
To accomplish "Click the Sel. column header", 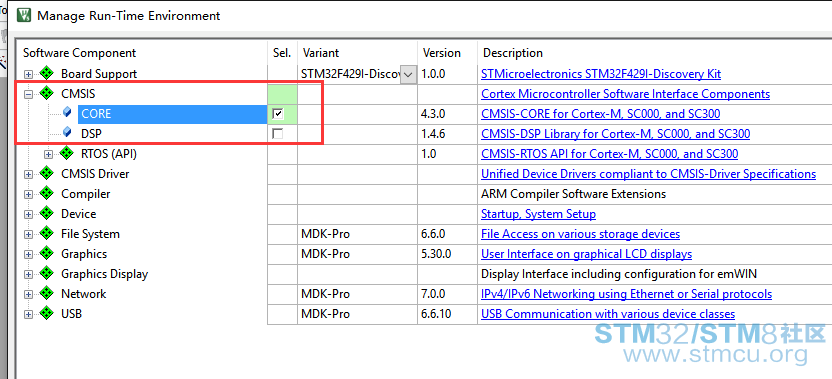I will point(282,53).
